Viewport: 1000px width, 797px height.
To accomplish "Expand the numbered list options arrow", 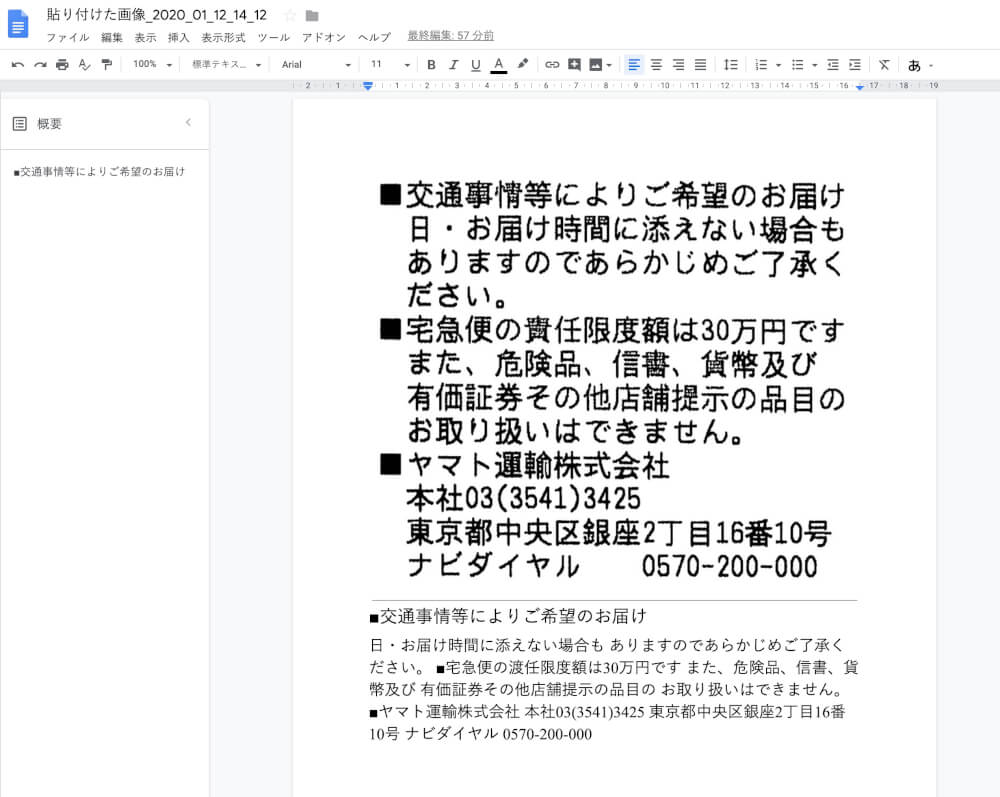I will tap(778, 65).
